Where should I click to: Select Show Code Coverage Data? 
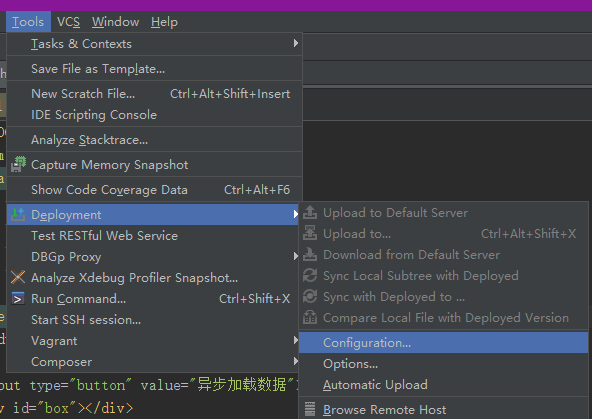tap(154, 189)
